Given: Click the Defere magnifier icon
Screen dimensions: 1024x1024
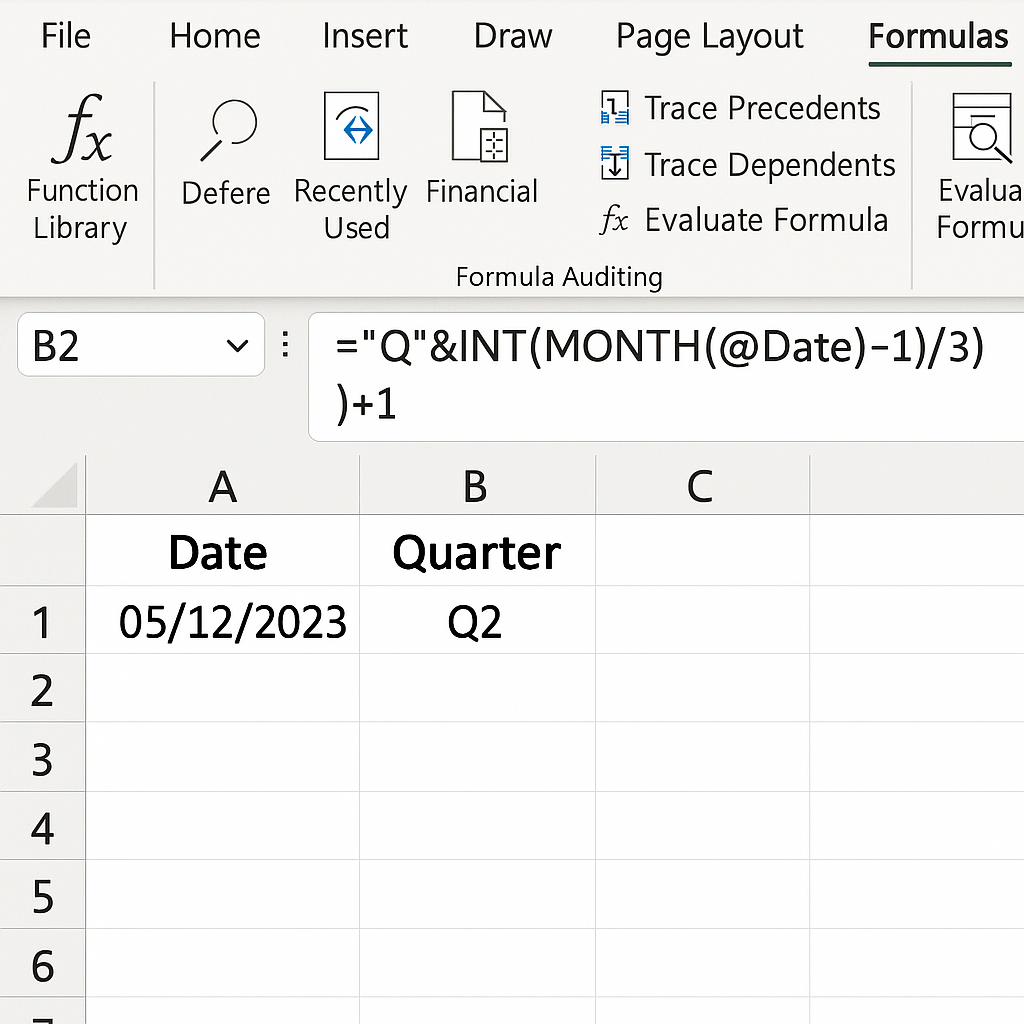Looking at the screenshot, I should pyautogui.click(x=228, y=129).
